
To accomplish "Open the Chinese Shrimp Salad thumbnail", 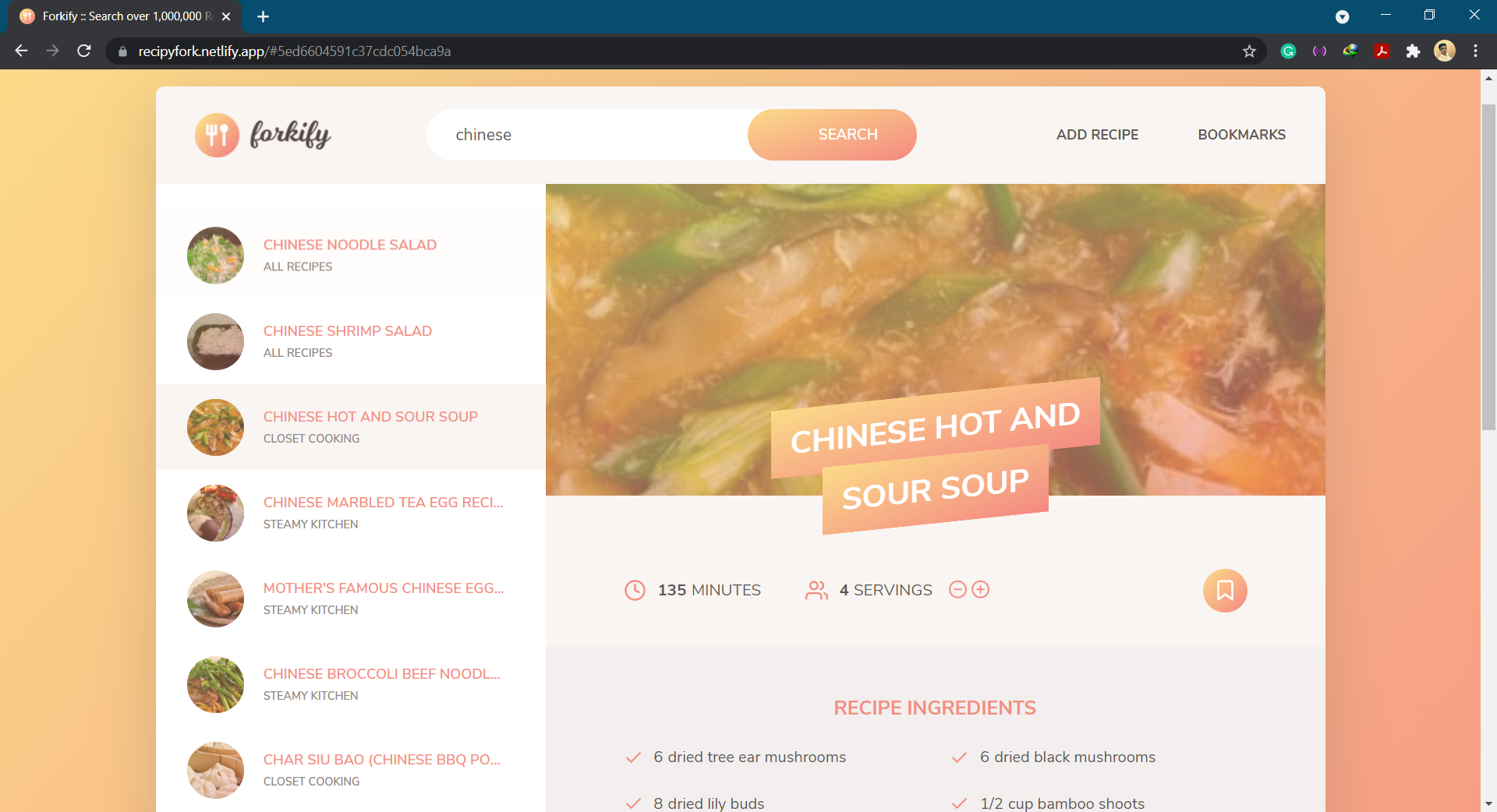I will [215, 341].
